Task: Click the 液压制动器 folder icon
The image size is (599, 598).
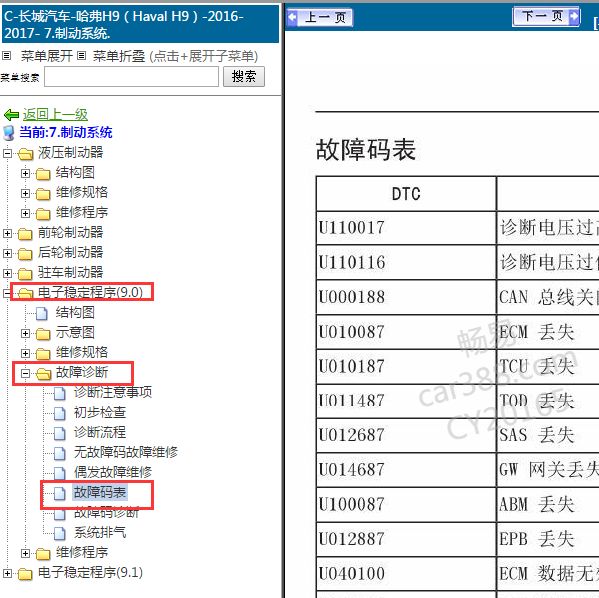Action: pyautogui.click(x=25, y=154)
